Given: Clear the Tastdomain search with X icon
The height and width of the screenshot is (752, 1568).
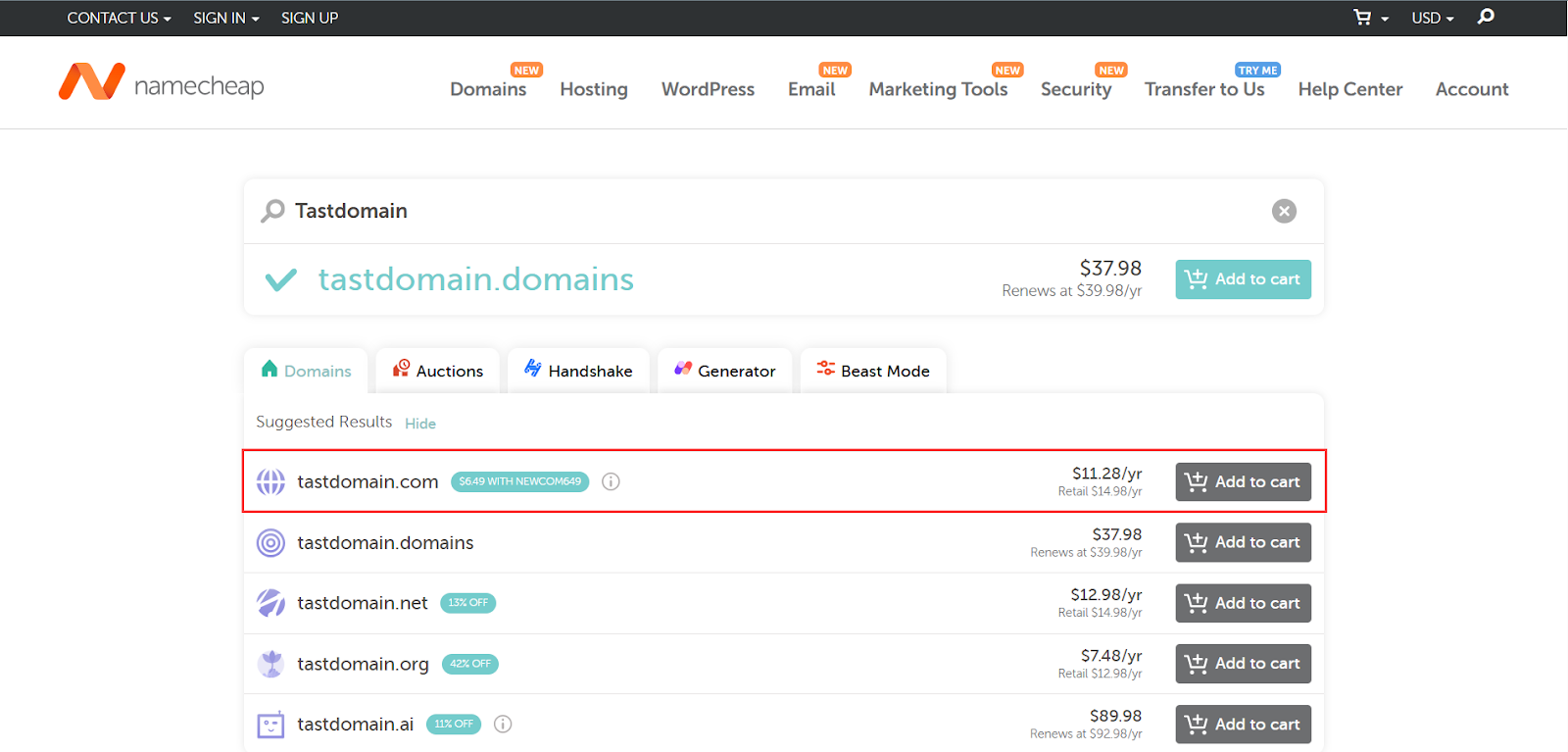Looking at the screenshot, I should 1284,211.
